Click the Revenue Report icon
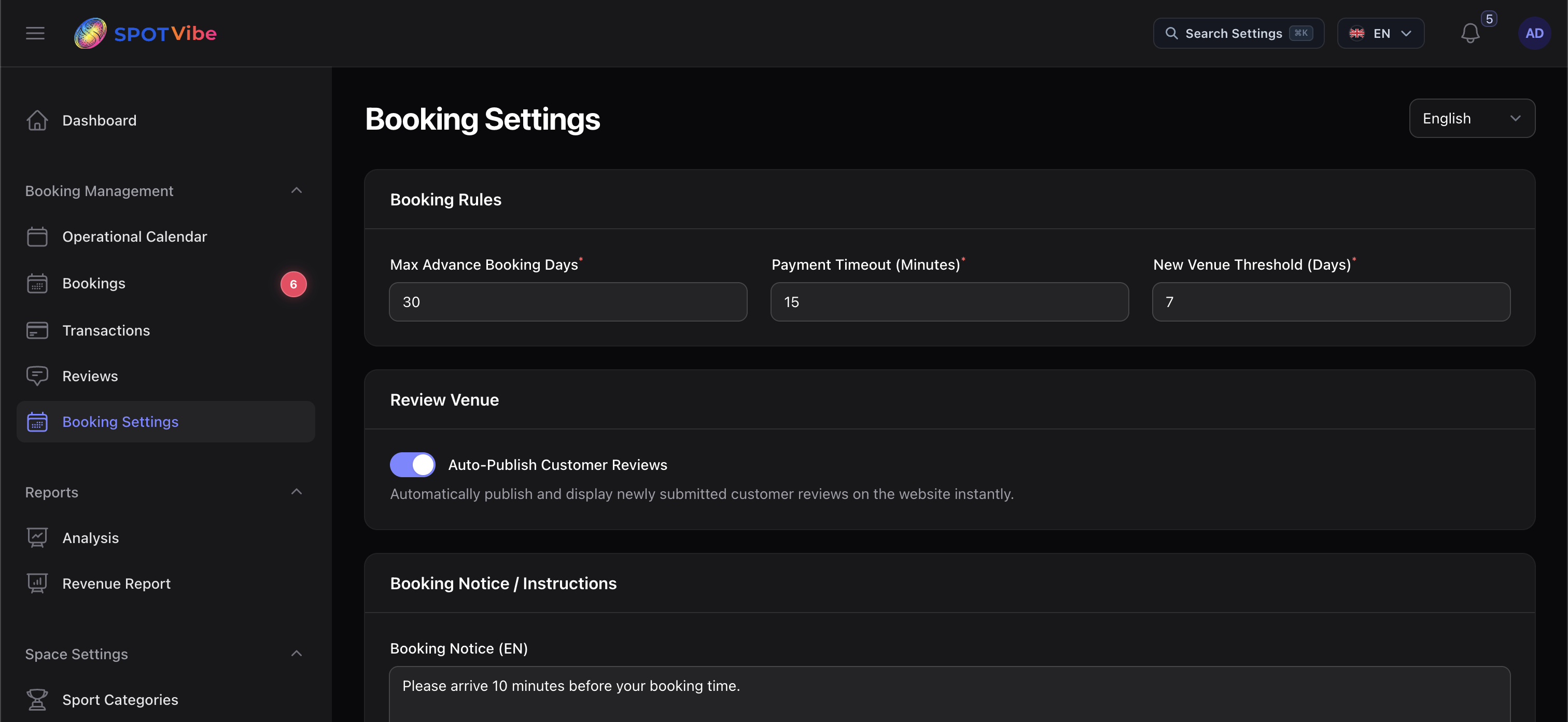This screenshot has width=1568, height=722. pyautogui.click(x=37, y=583)
